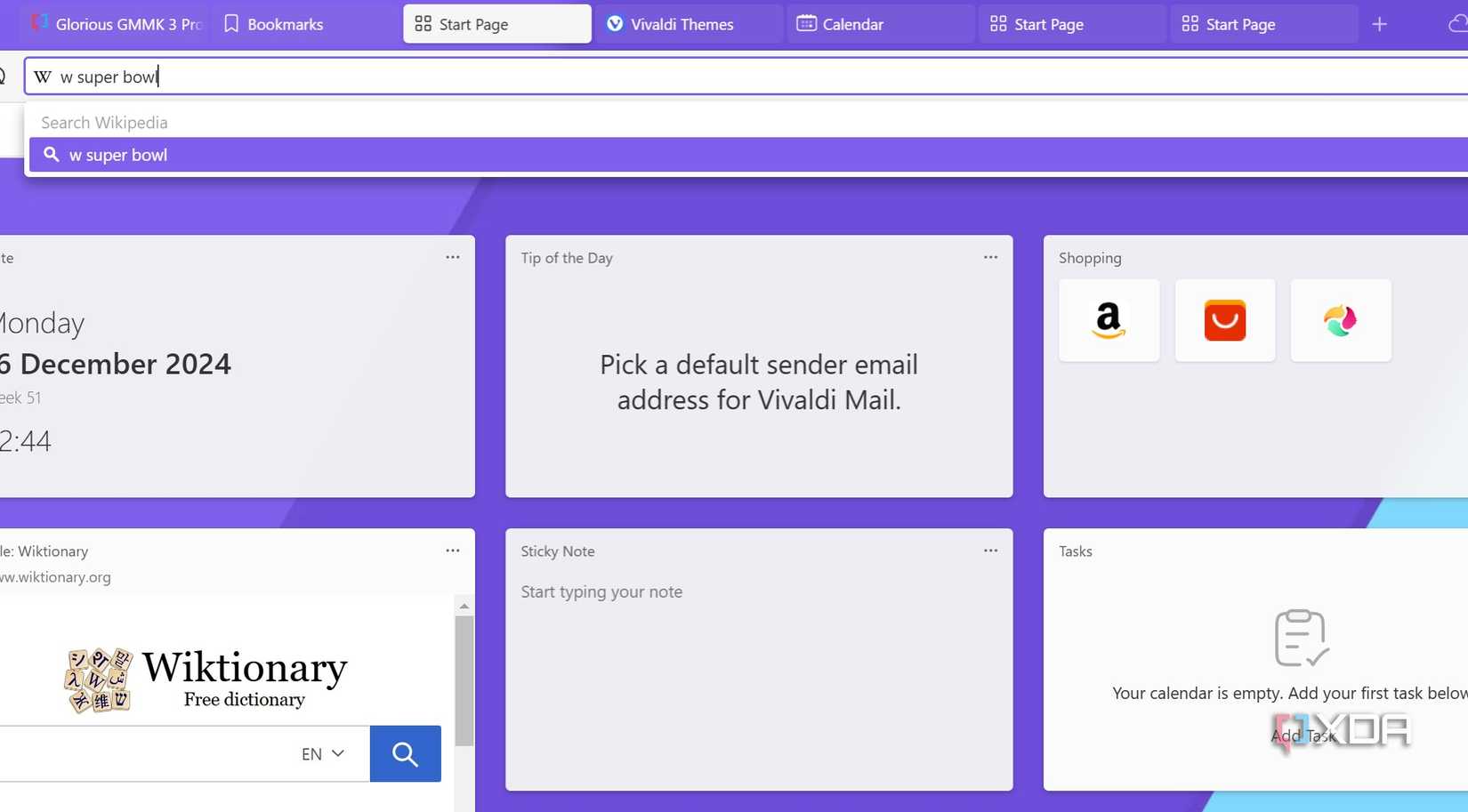Click the Wikipedia W icon in address bar
This screenshot has width=1468, height=812.
tap(42, 77)
